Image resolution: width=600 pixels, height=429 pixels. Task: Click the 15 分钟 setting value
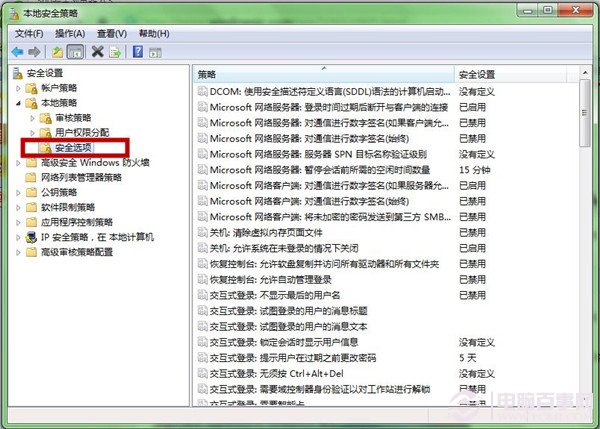(x=474, y=170)
